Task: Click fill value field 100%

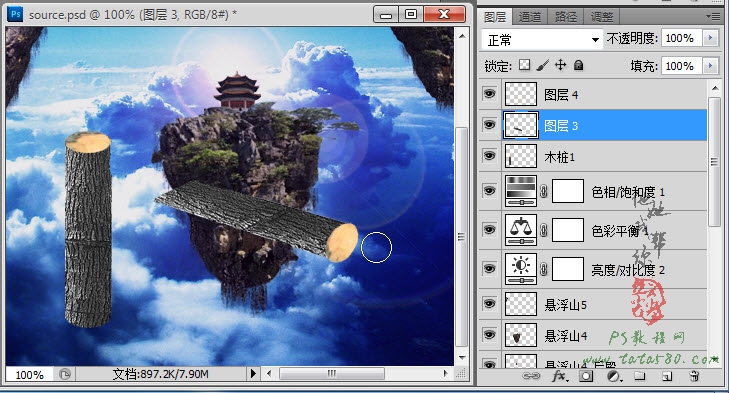Action: (682, 66)
